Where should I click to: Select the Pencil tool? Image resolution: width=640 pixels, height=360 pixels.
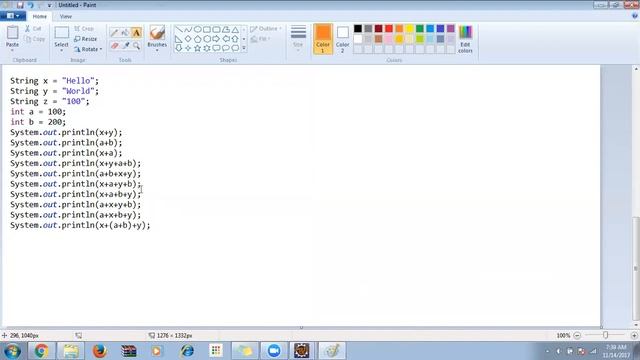click(x=114, y=33)
